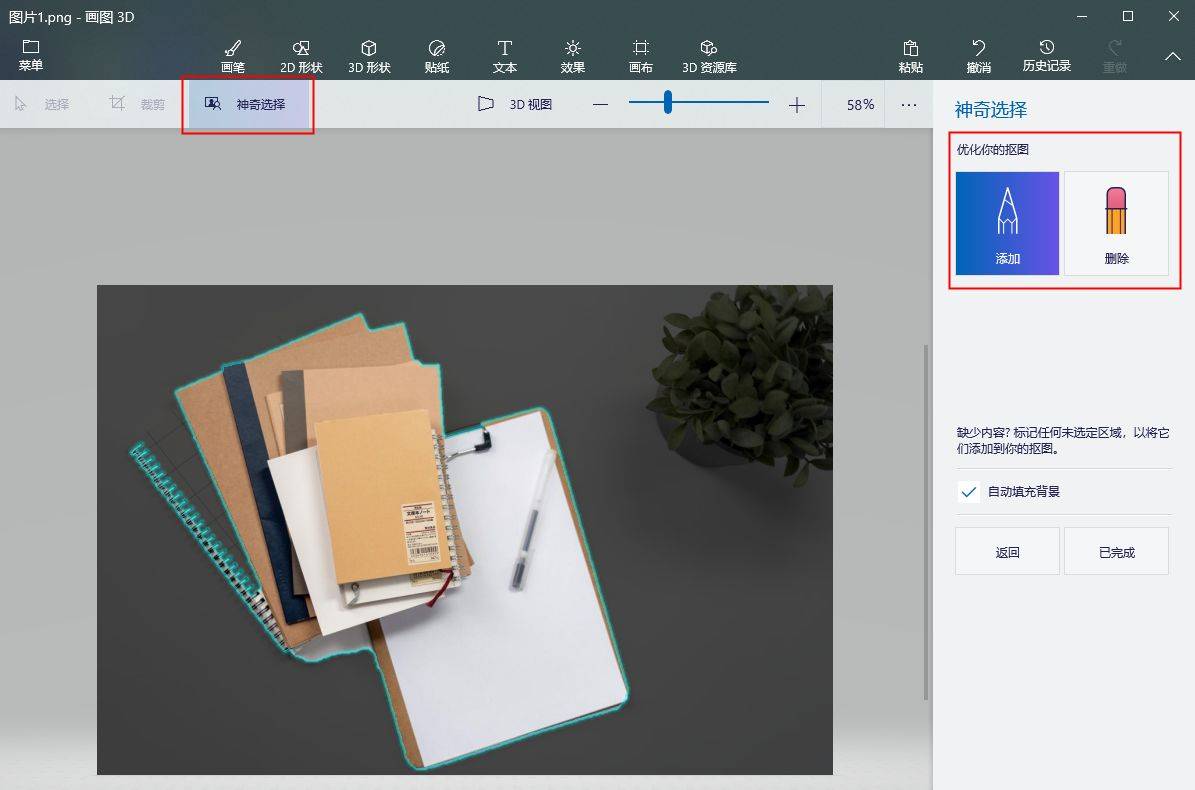Click the 粘贴 paste icon

(911, 55)
